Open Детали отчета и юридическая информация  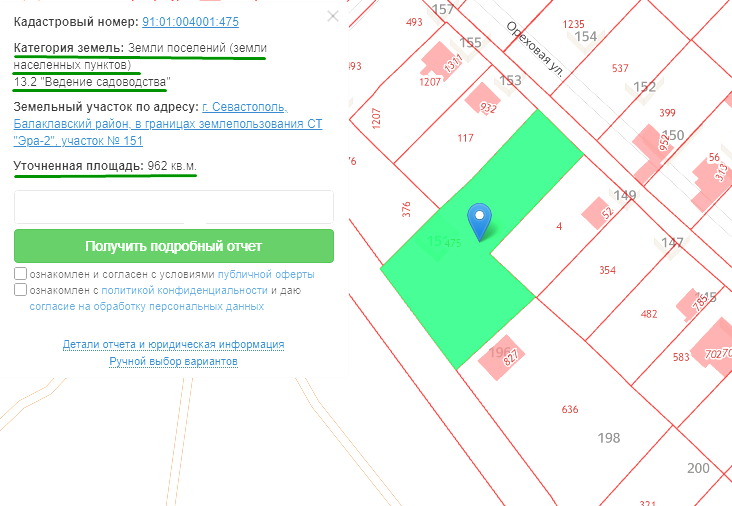(174, 344)
